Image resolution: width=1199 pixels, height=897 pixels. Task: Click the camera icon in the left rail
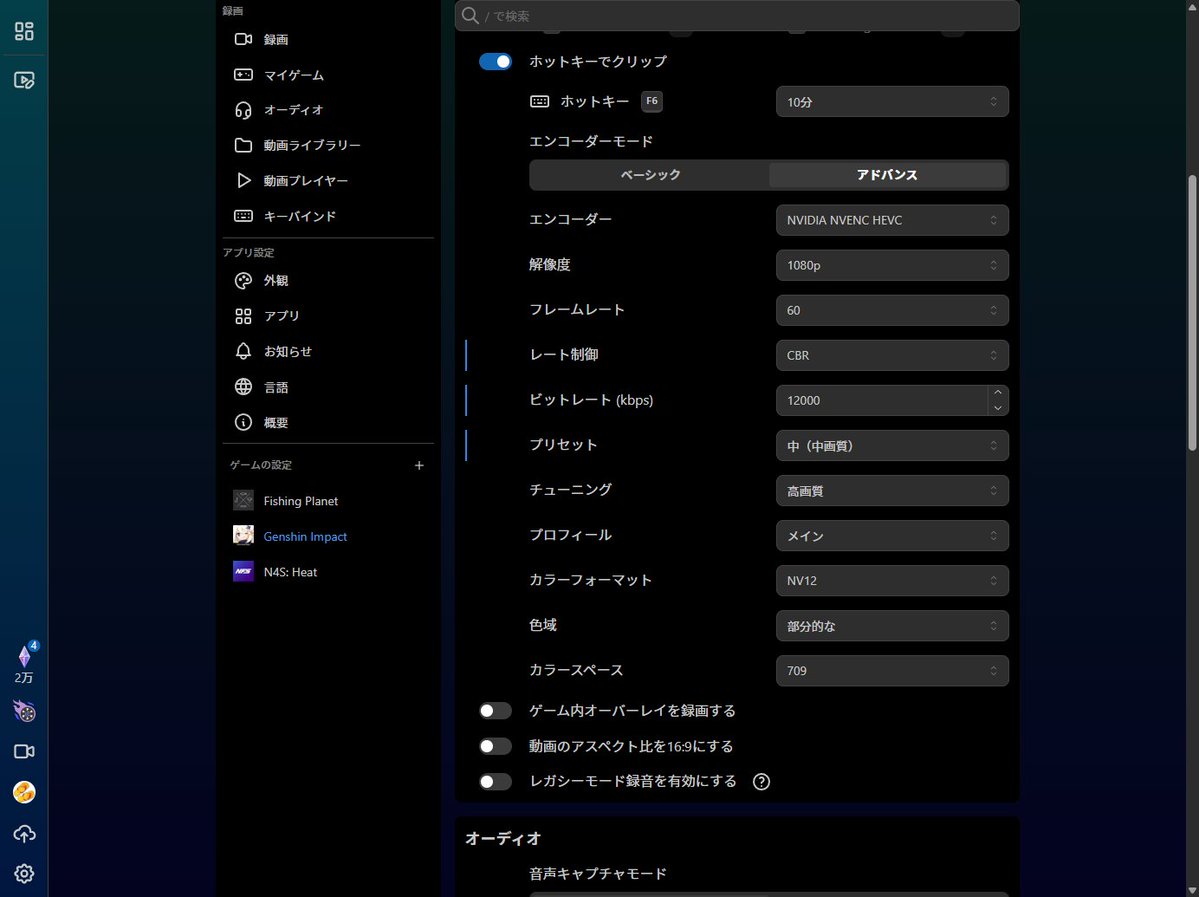coord(24,752)
